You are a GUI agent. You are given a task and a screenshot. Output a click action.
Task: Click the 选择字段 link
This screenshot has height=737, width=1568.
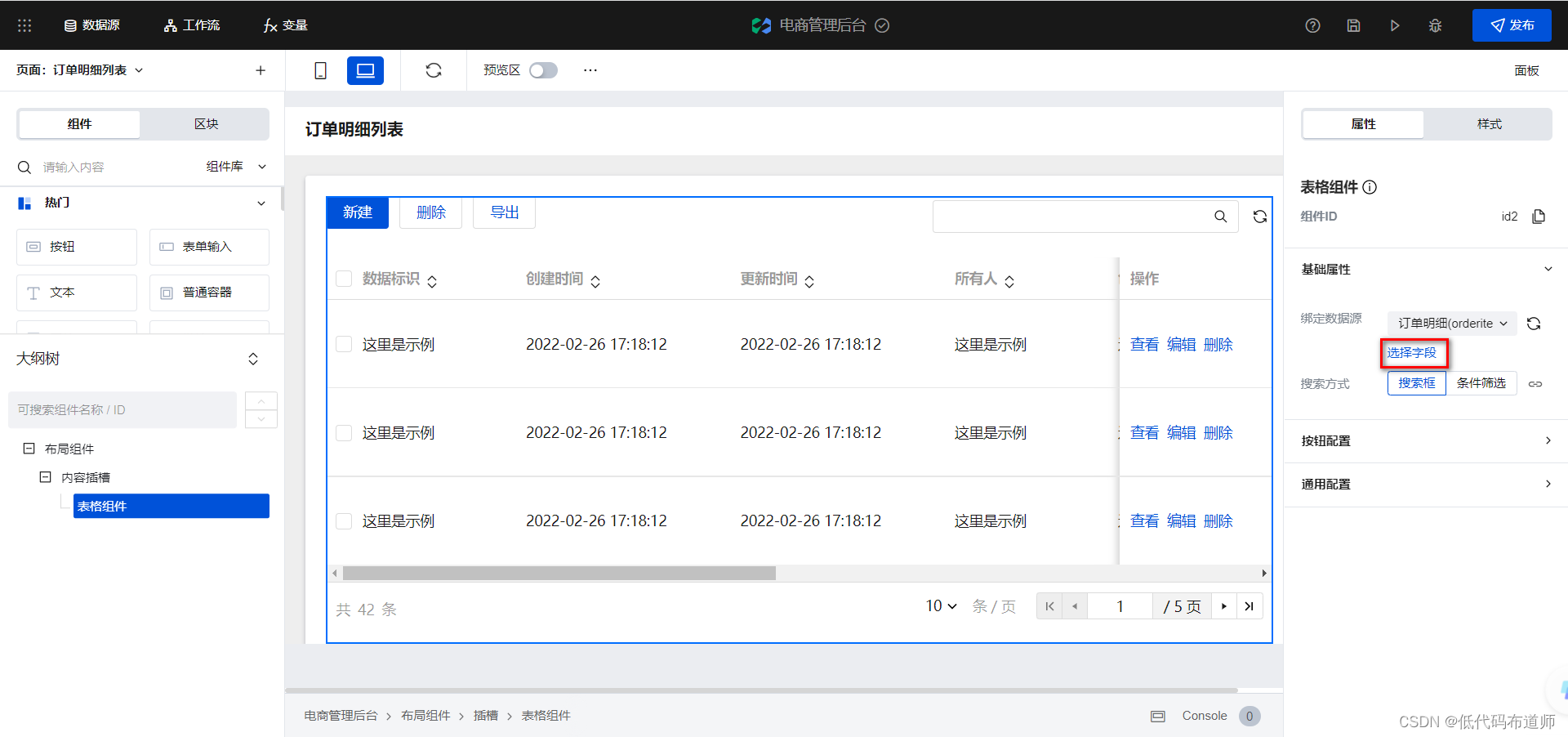coord(1411,353)
